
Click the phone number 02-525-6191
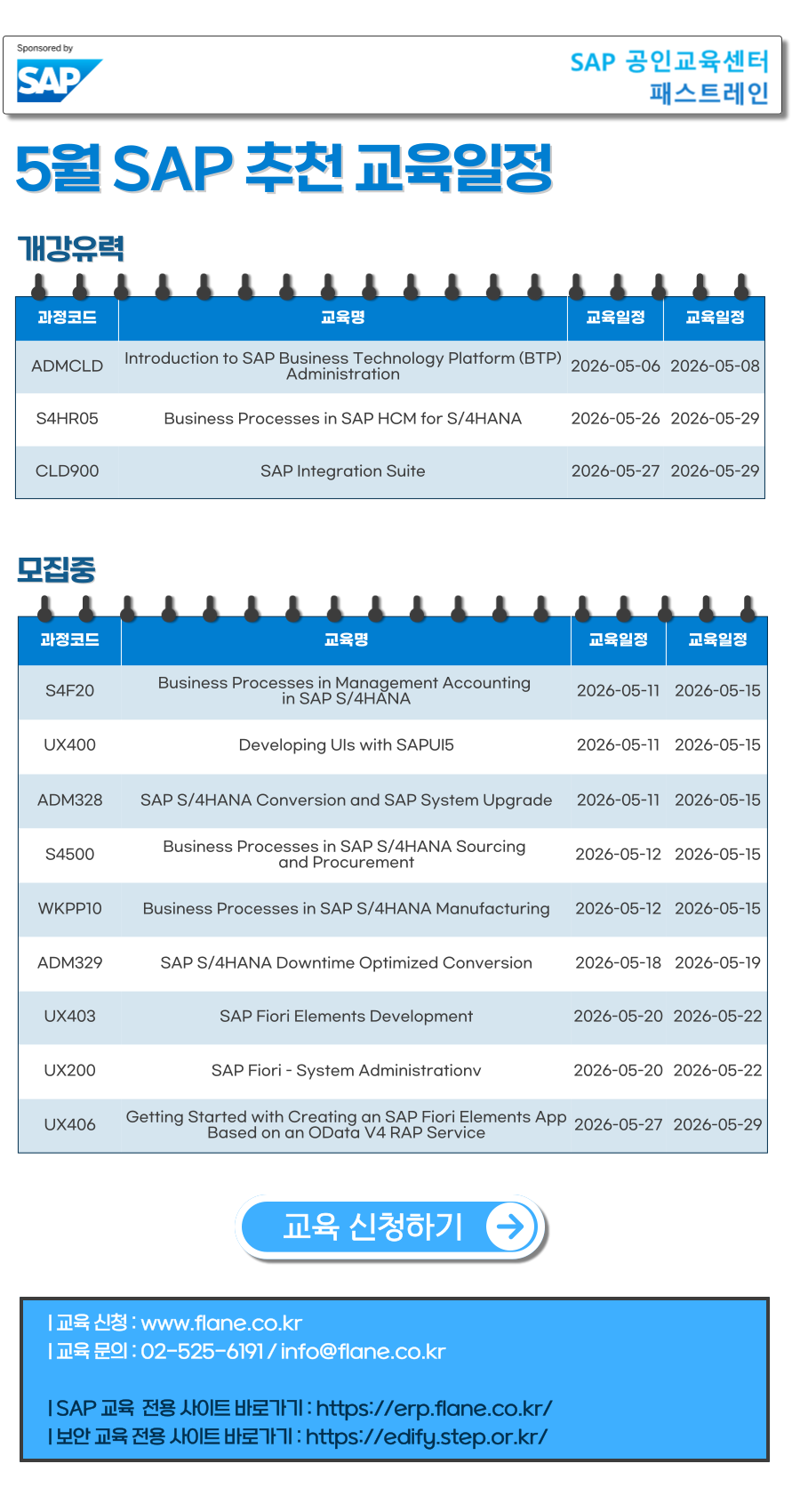coord(202,1351)
